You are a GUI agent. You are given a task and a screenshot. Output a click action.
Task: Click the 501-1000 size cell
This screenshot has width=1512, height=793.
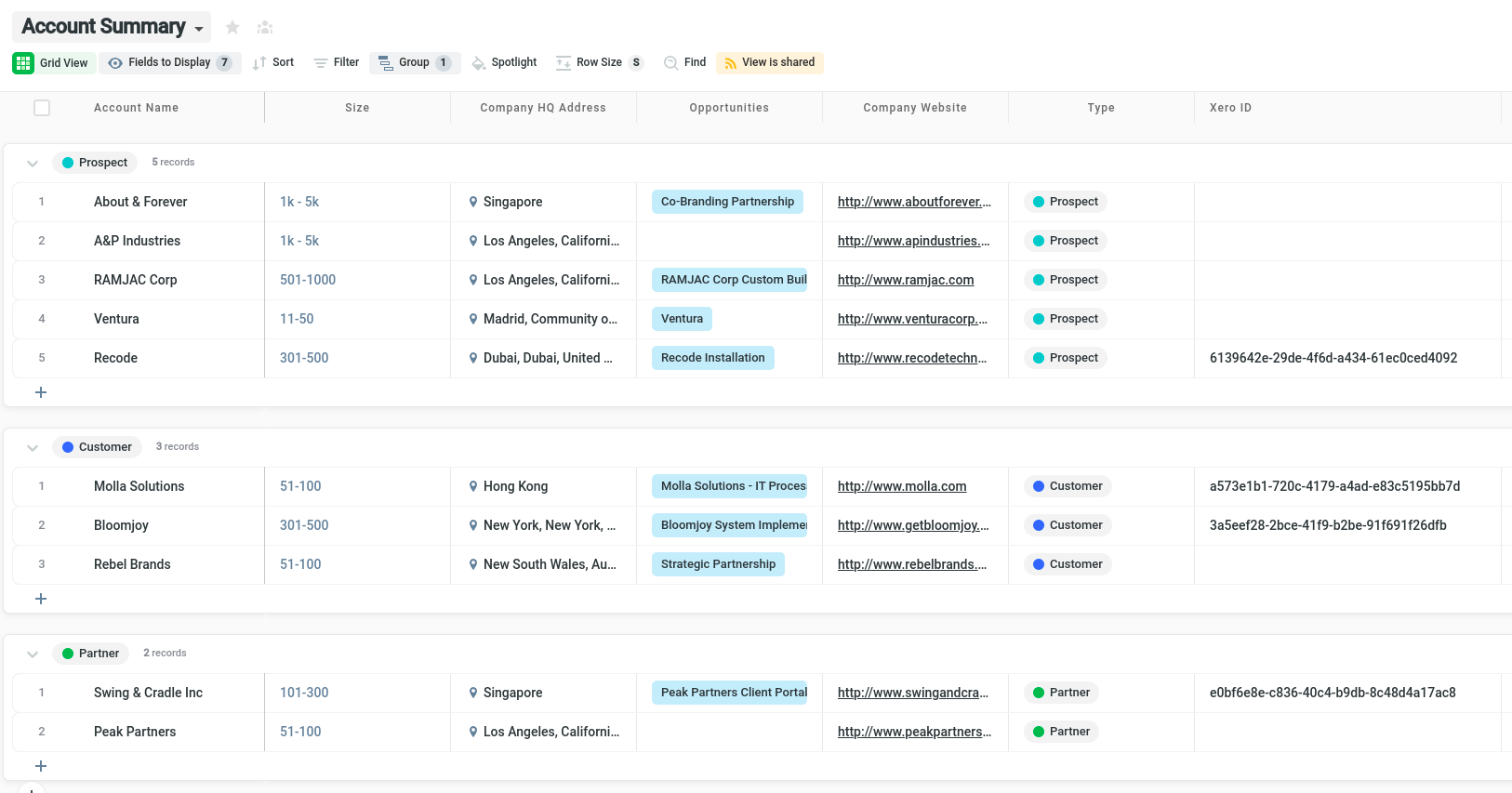pos(357,280)
